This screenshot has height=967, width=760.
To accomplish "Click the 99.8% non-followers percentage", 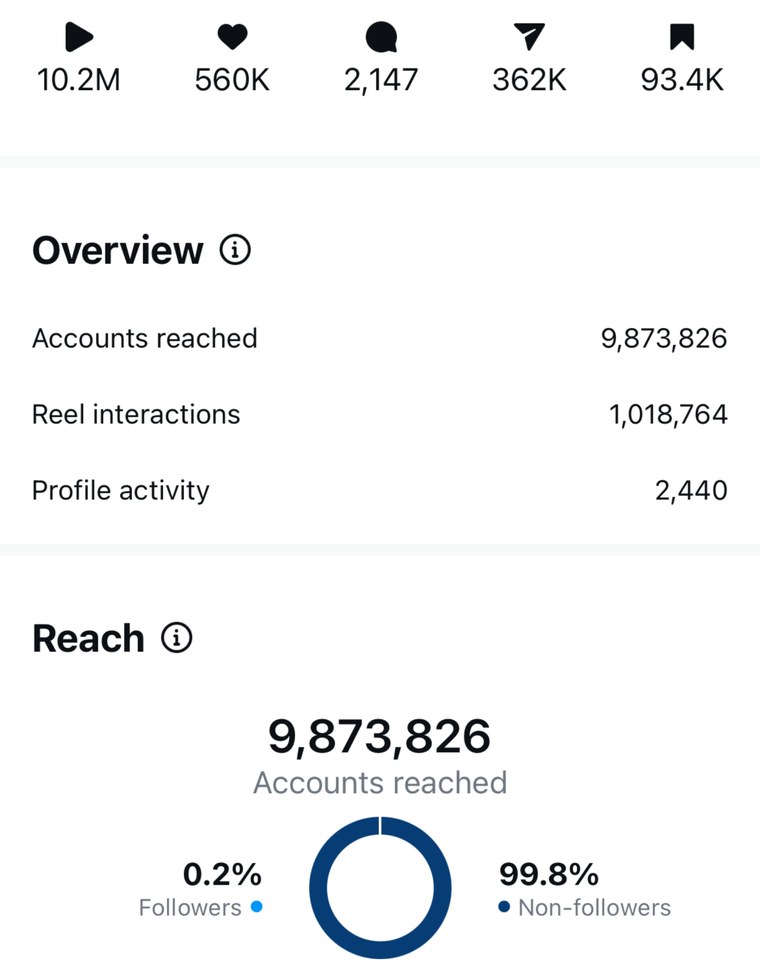I will pos(549,874).
